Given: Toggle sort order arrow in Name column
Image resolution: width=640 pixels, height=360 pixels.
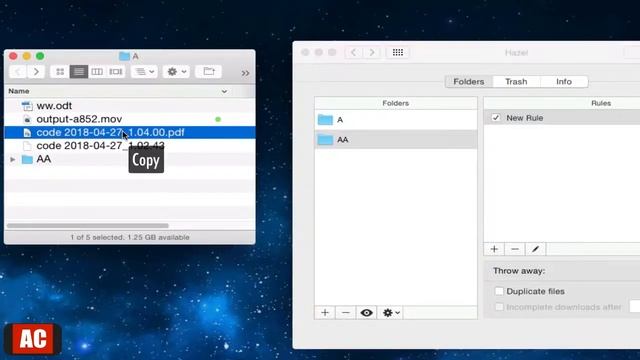Looking at the screenshot, I should pyautogui.click(x=224, y=91).
